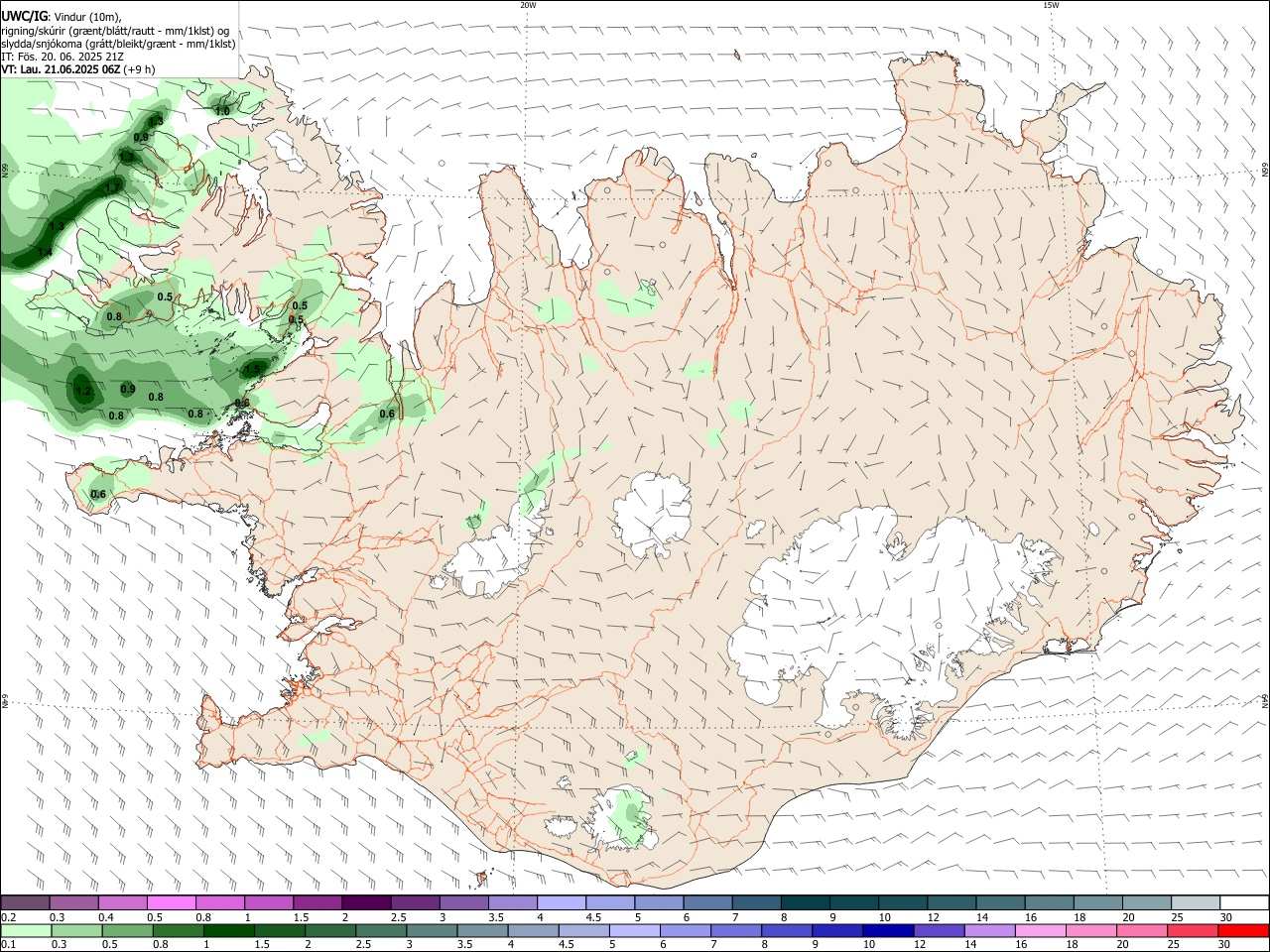Select the 1.2 precipitation value in the dark green cell
Viewport: 1270px width, 952px height.
[x=83, y=391]
